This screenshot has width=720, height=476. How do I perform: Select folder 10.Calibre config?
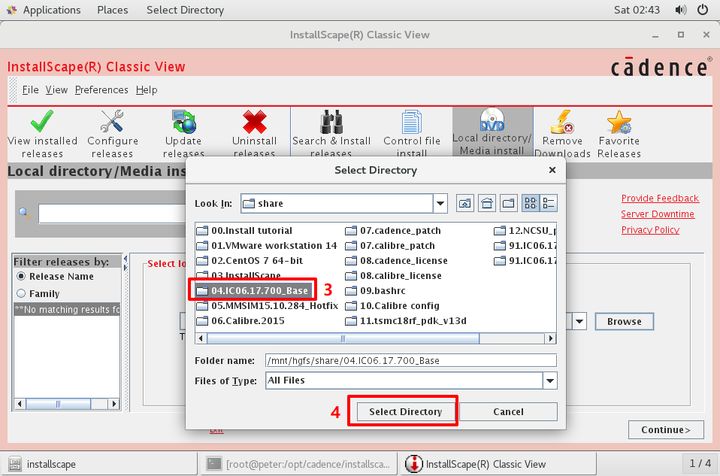(x=392, y=306)
